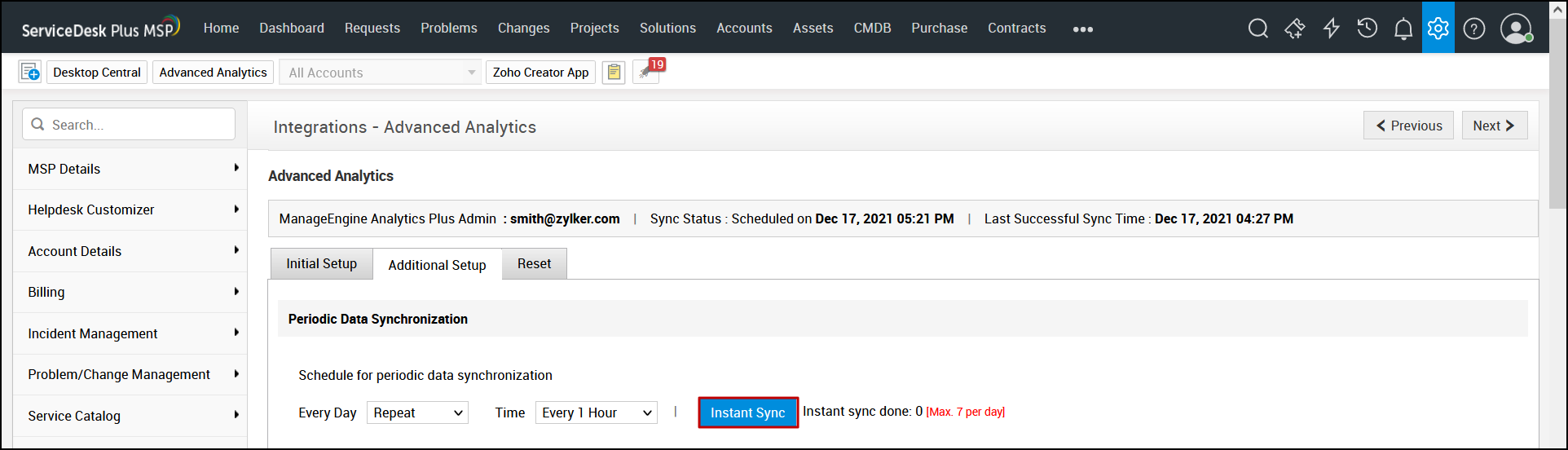Expand Billing sidebar section
This screenshot has height=450, width=1568.
(130, 292)
